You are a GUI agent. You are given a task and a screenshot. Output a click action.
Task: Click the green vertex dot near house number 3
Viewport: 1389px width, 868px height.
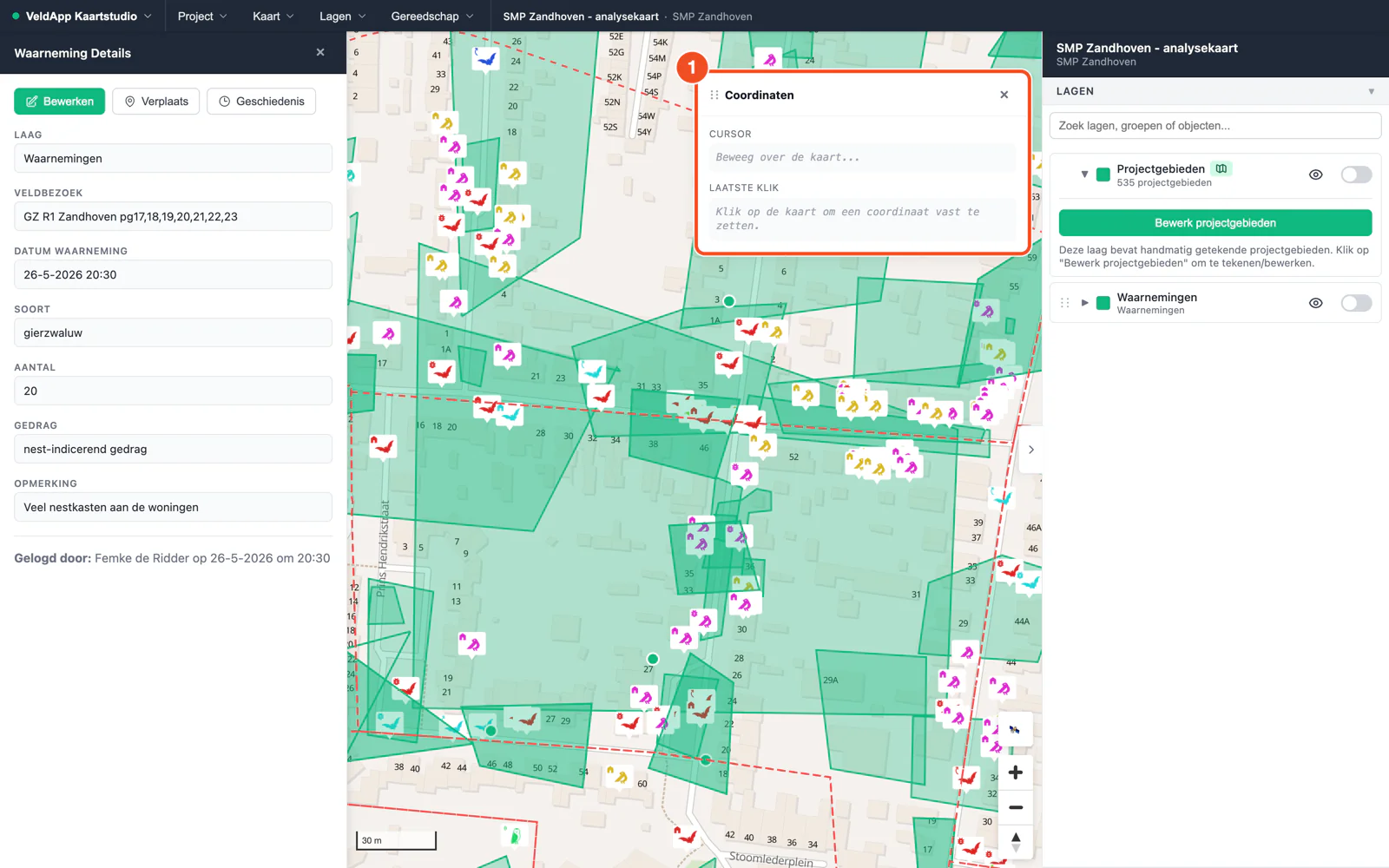(x=729, y=301)
